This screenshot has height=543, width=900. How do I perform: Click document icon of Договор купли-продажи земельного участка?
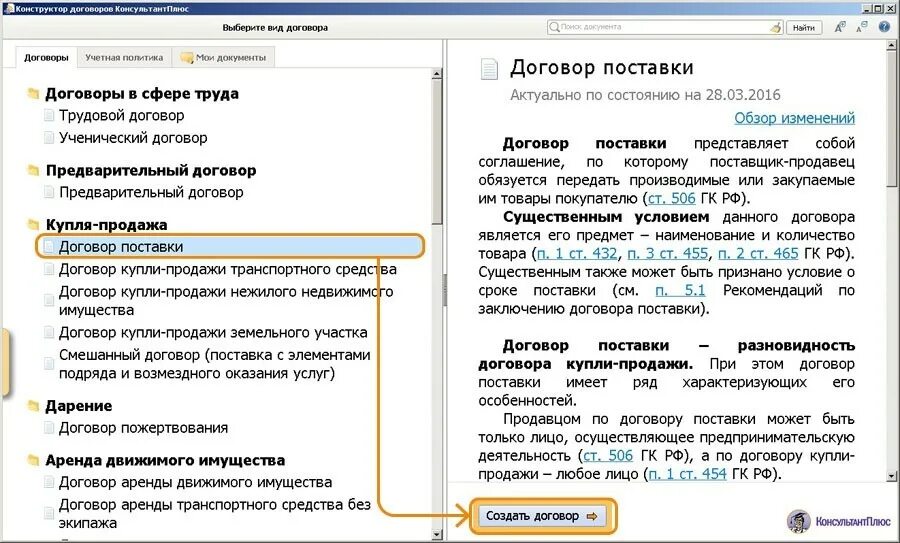click(49, 332)
